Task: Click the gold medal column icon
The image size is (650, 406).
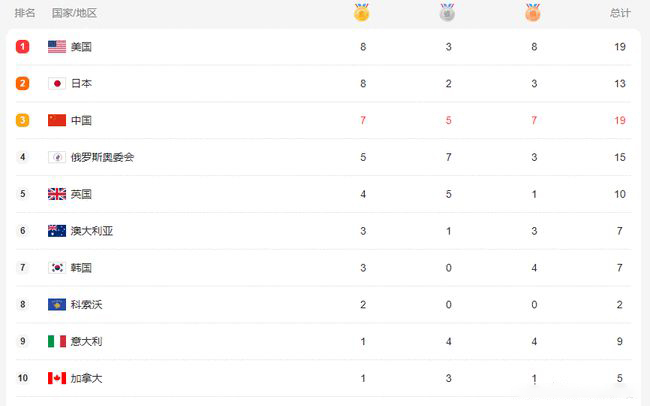Action: pos(361,12)
